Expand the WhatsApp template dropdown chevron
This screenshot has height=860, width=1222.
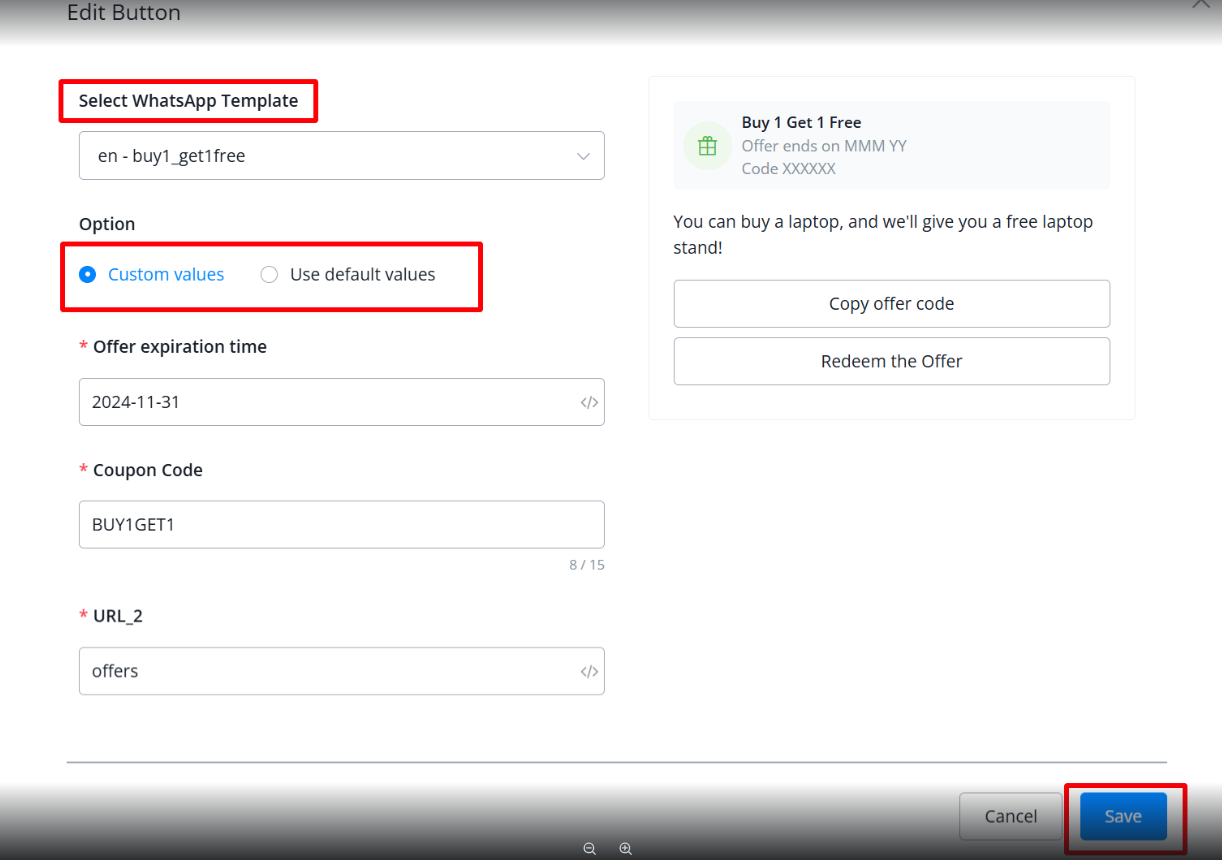[583, 156]
